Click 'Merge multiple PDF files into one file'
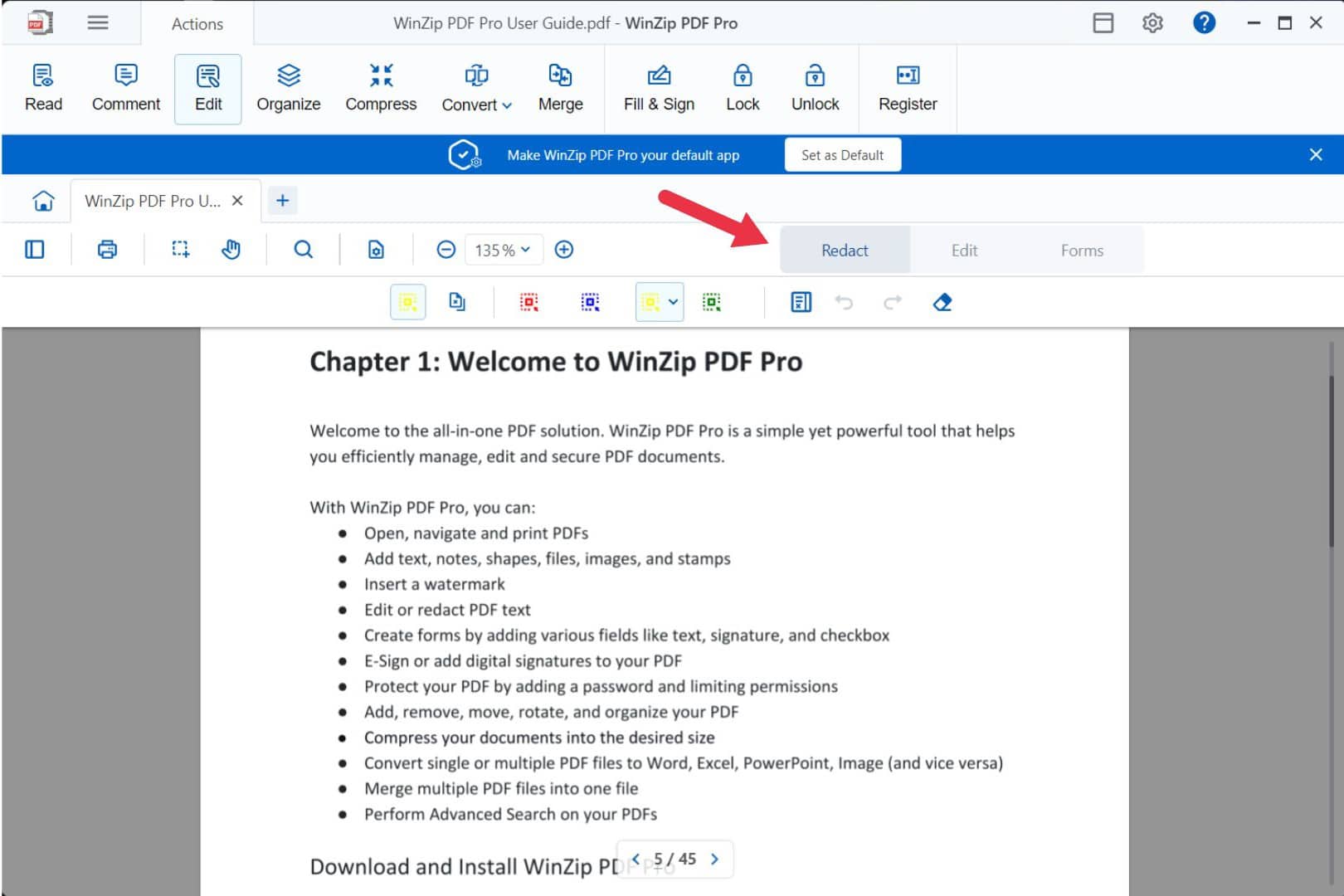This screenshot has height=896, width=1344. click(501, 788)
